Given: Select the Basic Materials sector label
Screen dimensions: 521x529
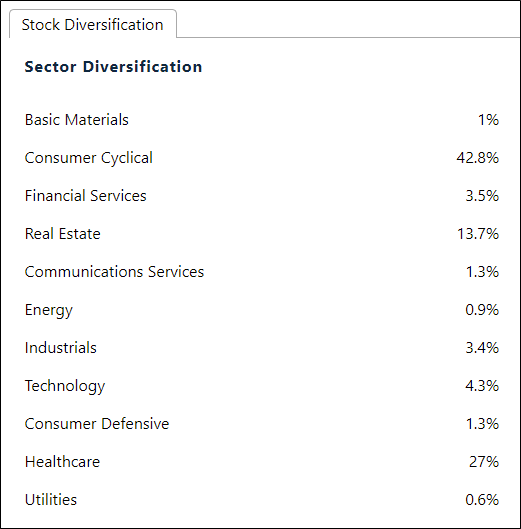Looking at the screenshot, I should point(77,120).
